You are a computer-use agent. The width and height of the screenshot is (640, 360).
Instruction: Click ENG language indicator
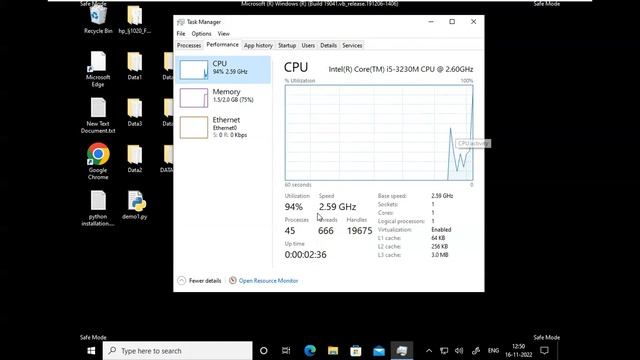pyautogui.click(x=493, y=351)
